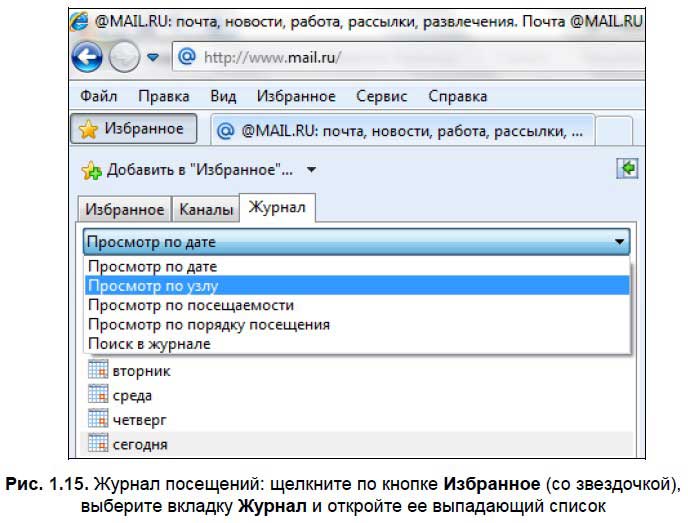Click the Просмотр по дате combo box
Screen dimensions: 688x523
(356, 242)
